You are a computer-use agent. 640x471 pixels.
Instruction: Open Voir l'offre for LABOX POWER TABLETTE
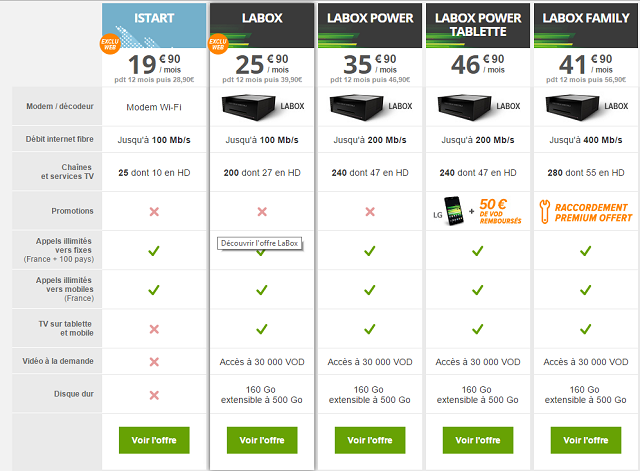point(477,440)
